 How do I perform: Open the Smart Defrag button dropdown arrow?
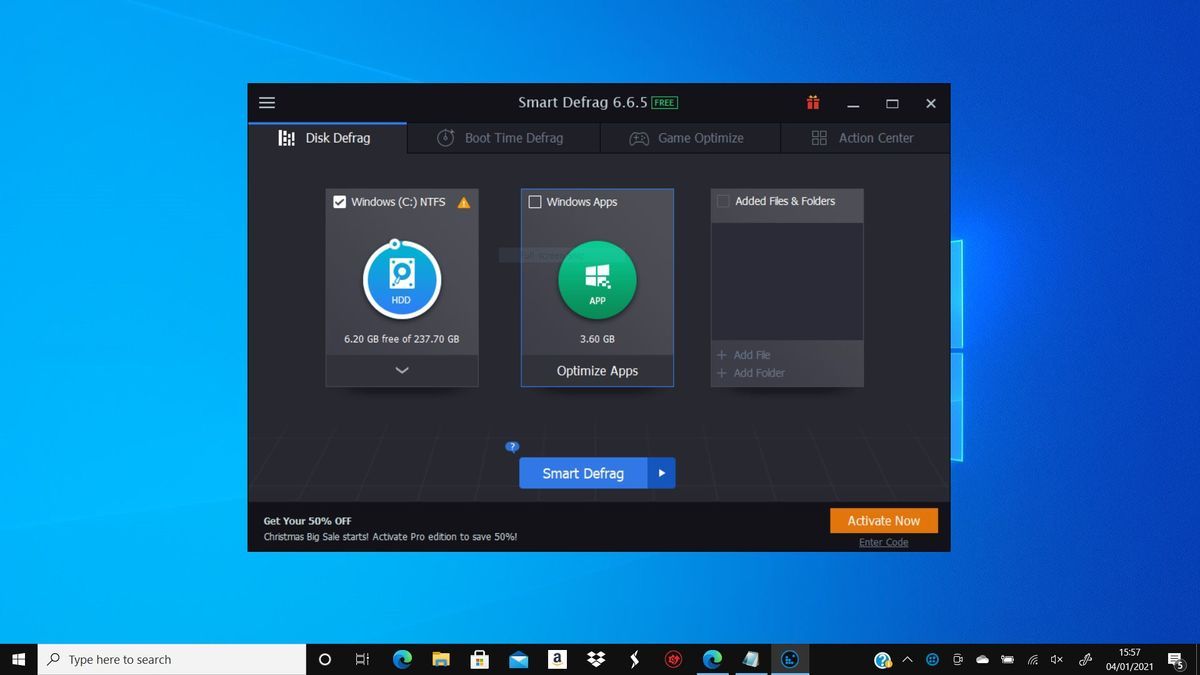click(x=661, y=473)
